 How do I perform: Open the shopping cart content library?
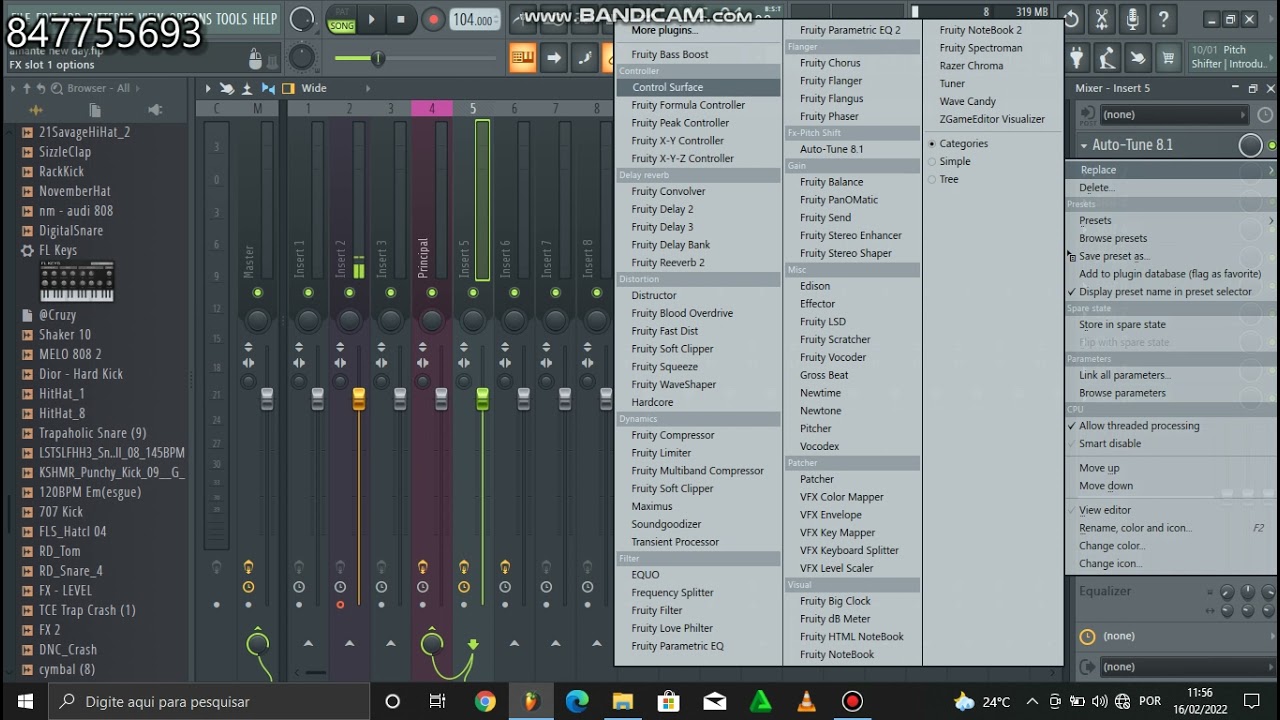(x=1167, y=58)
